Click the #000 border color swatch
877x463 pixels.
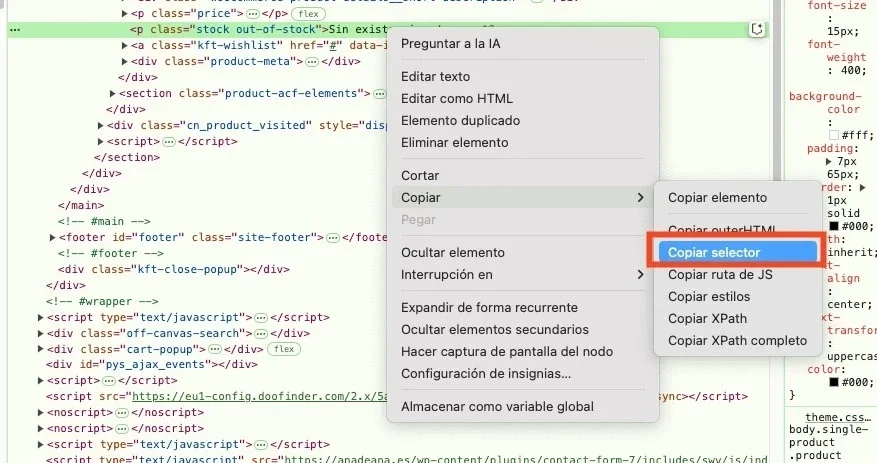833,226
